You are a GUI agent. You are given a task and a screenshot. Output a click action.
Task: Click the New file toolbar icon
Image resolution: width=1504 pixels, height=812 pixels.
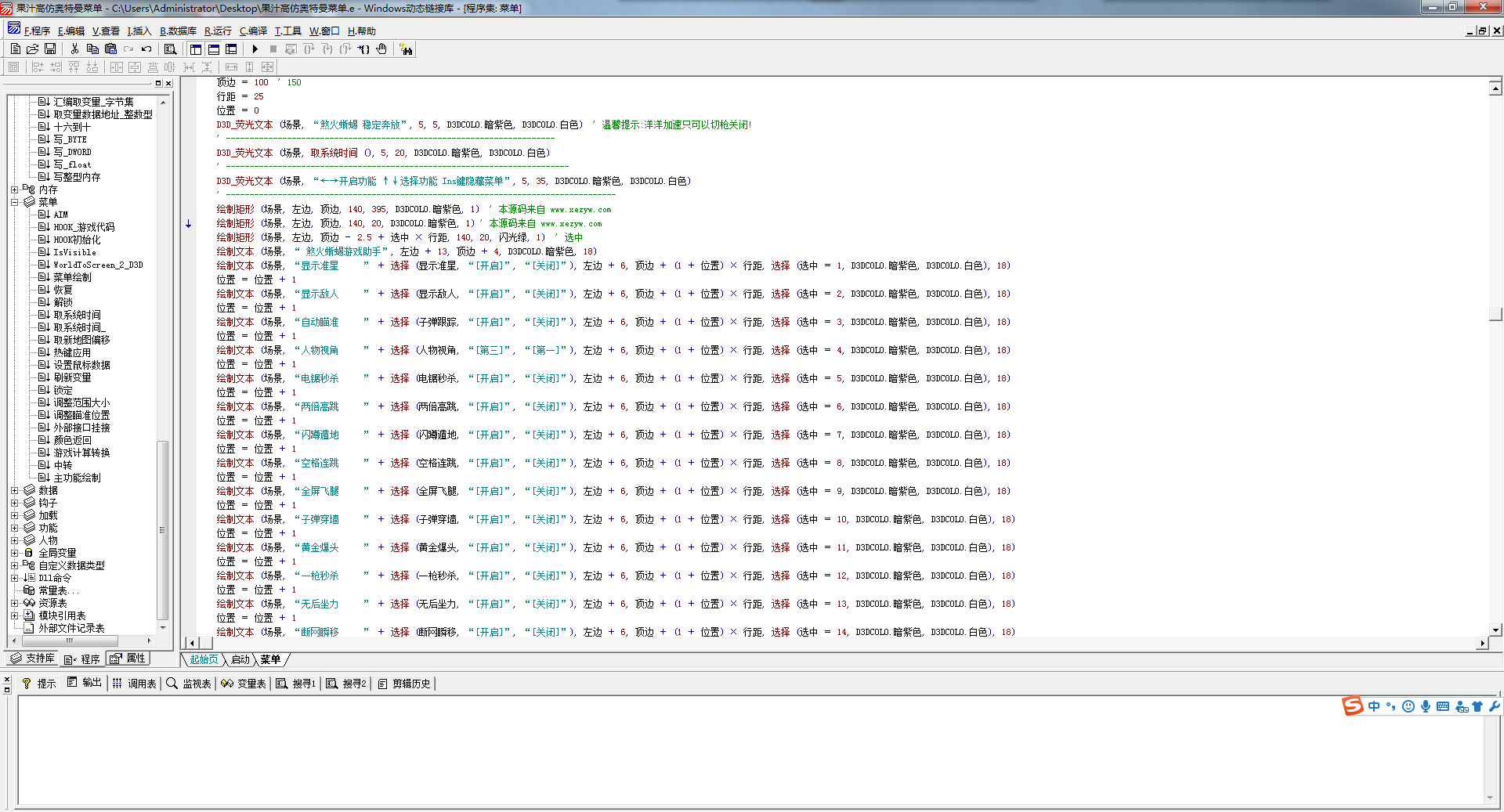[15, 49]
